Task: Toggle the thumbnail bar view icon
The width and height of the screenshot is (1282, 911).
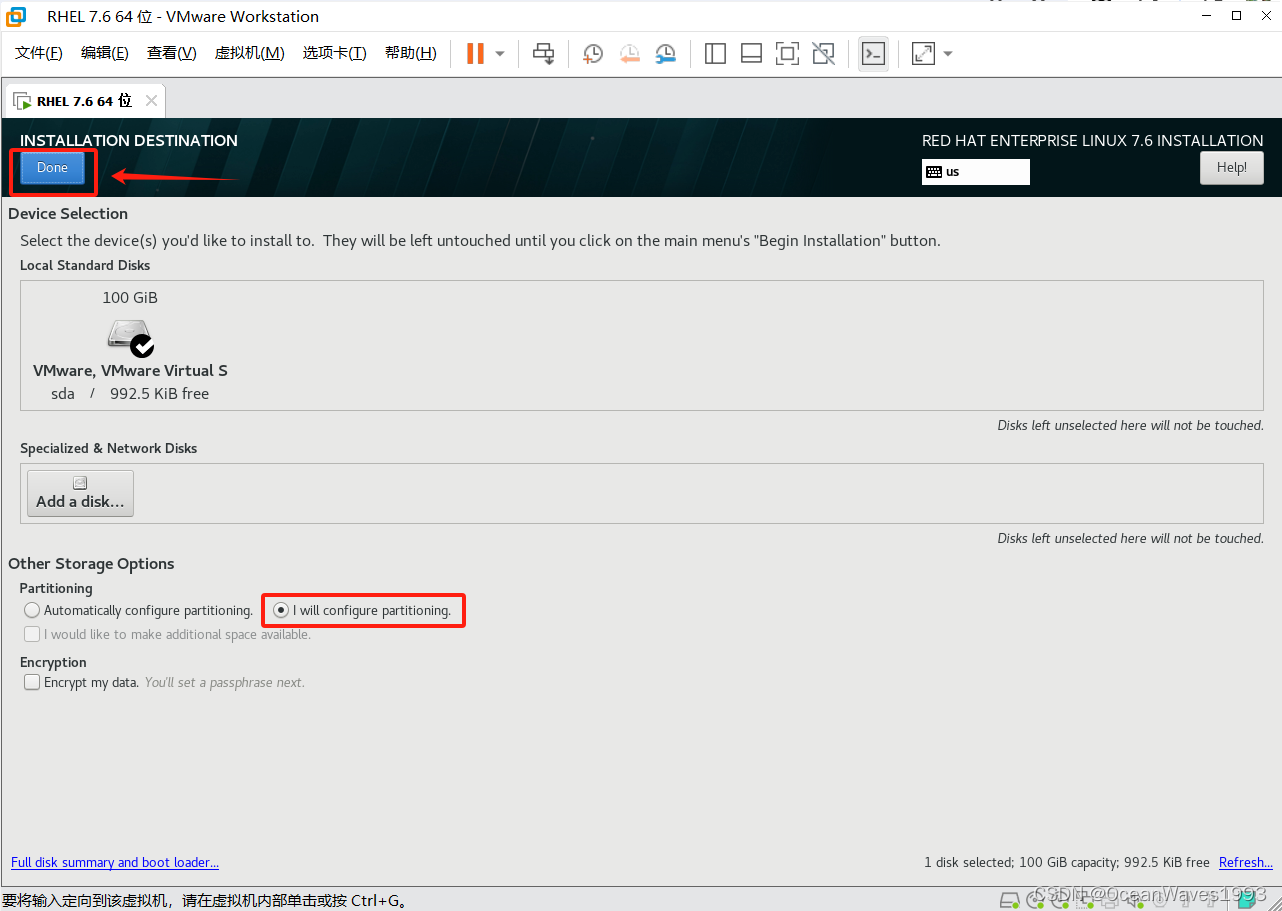Action: coord(751,53)
